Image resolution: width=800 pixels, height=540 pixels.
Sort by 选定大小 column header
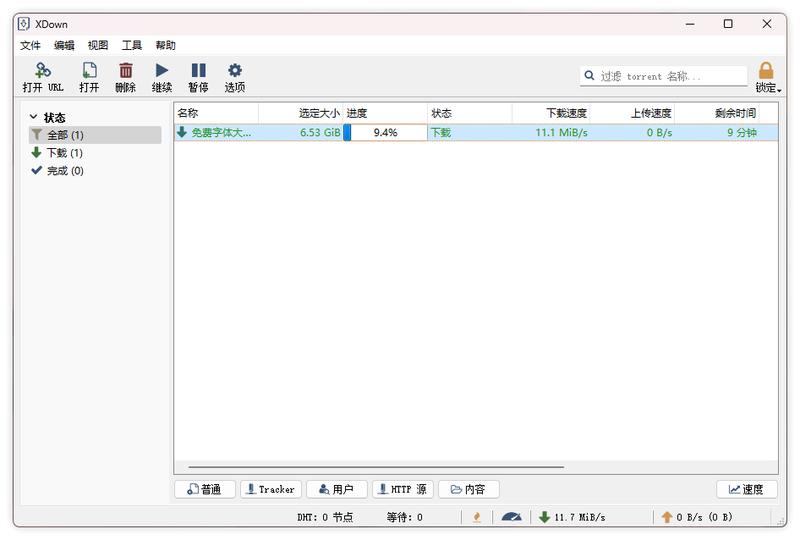(301, 113)
